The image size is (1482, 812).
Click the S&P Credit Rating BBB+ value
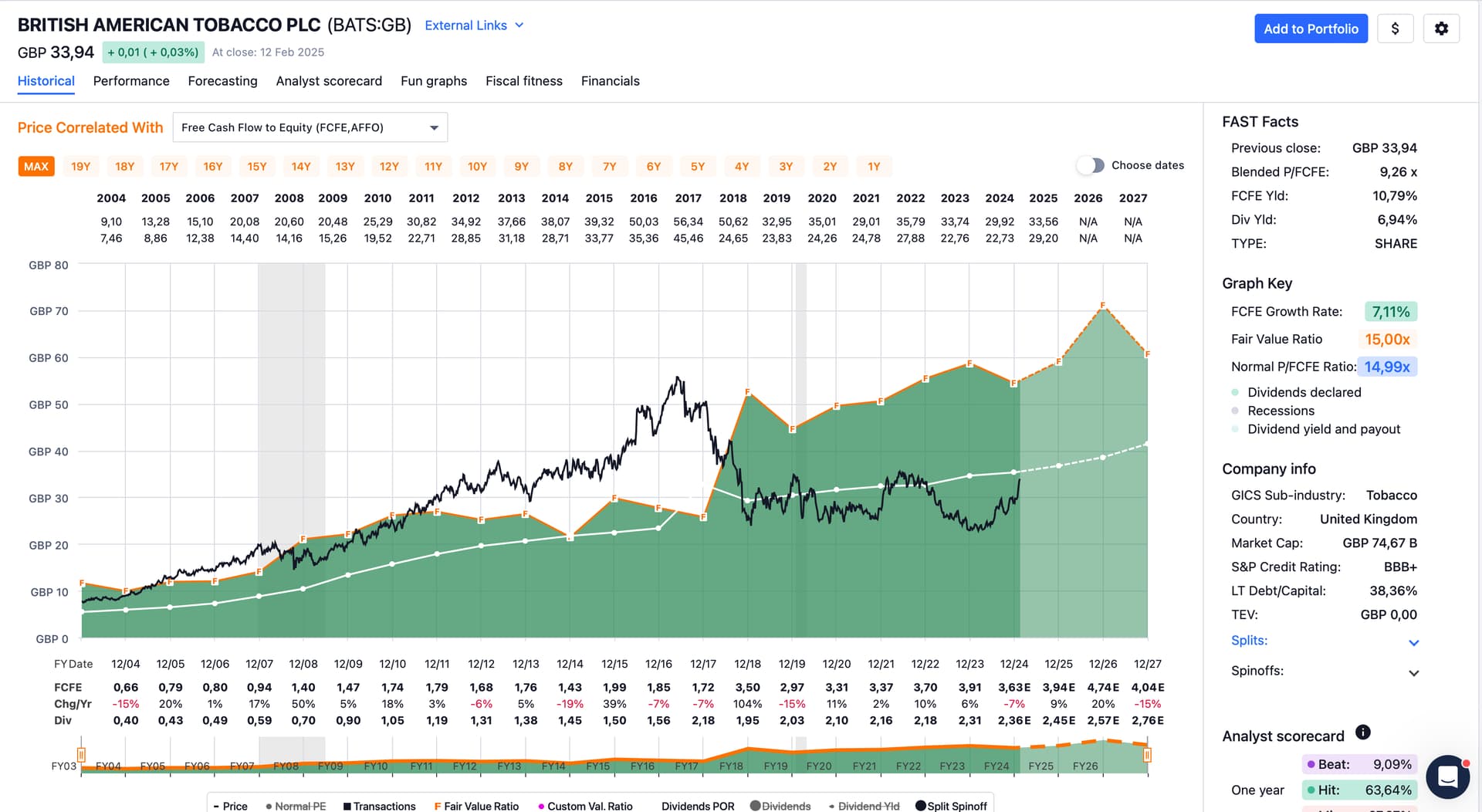click(x=1400, y=567)
